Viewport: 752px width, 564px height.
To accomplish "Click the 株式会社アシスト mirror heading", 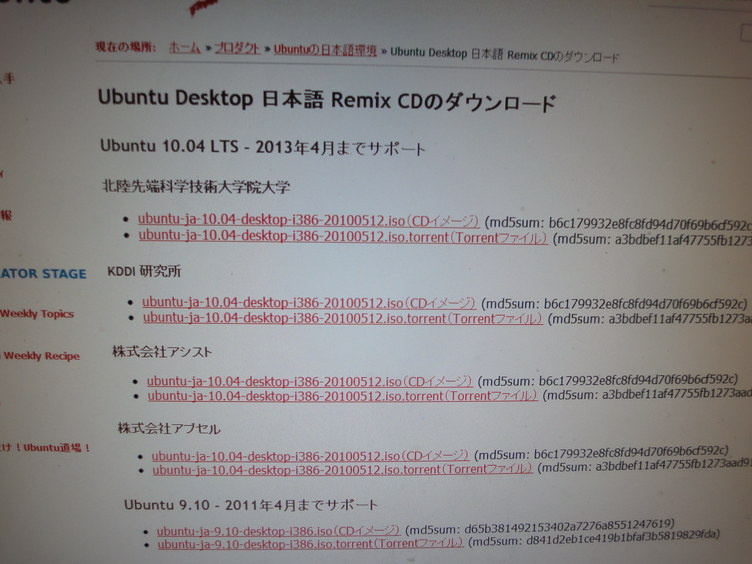I will click(162, 352).
